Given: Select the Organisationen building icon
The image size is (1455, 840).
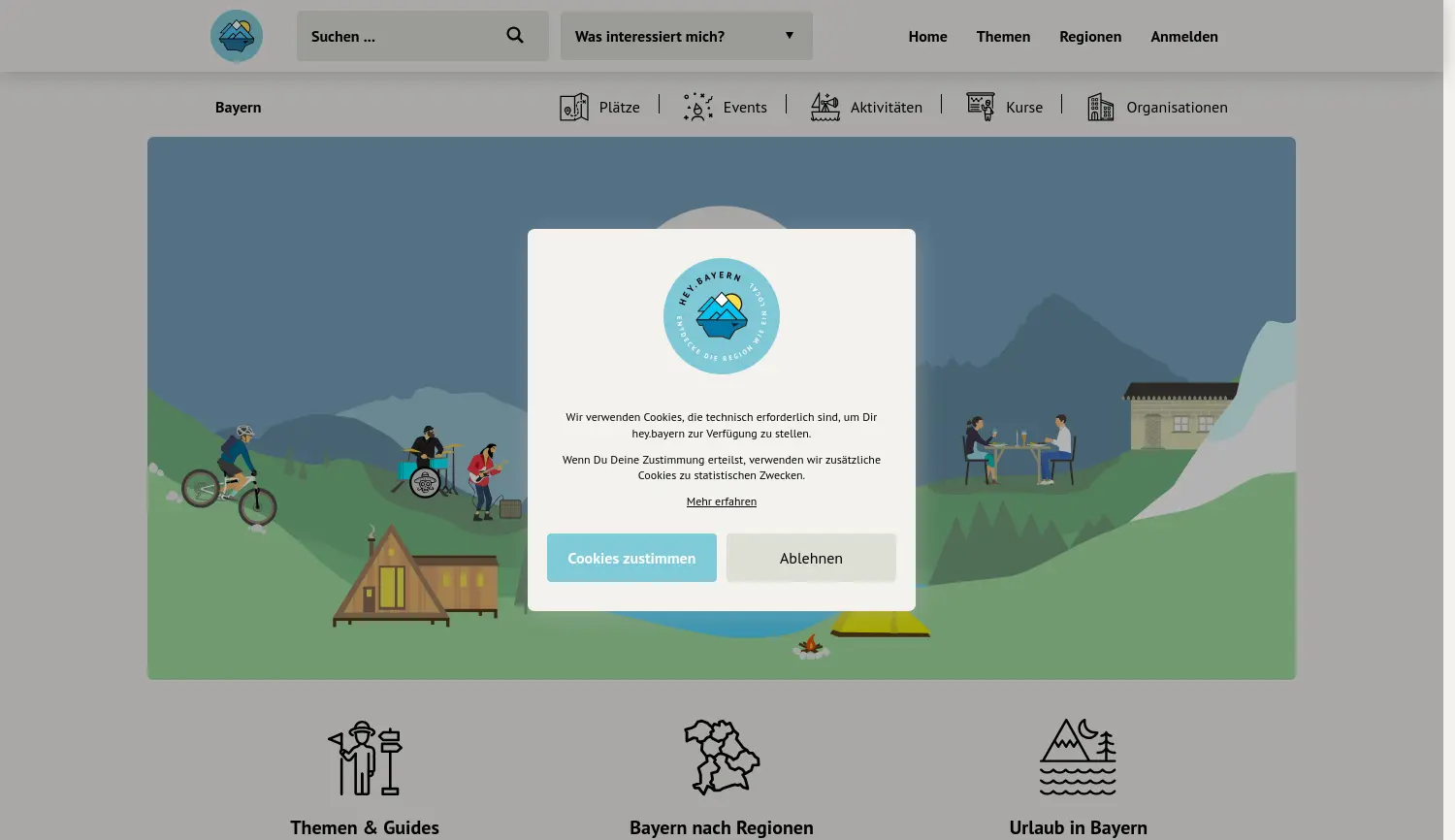Looking at the screenshot, I should (x=1100, y=107).
